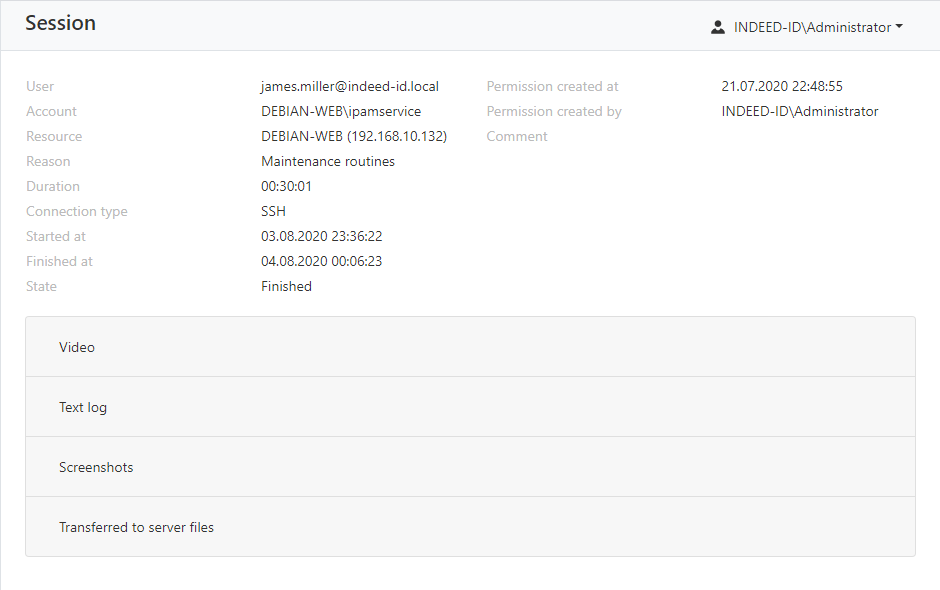The height and width of the screenshot is (590, 940).
Task: Select the account value DEBIAN-WEB\ipamservice
Action: [x=341, y=111]
